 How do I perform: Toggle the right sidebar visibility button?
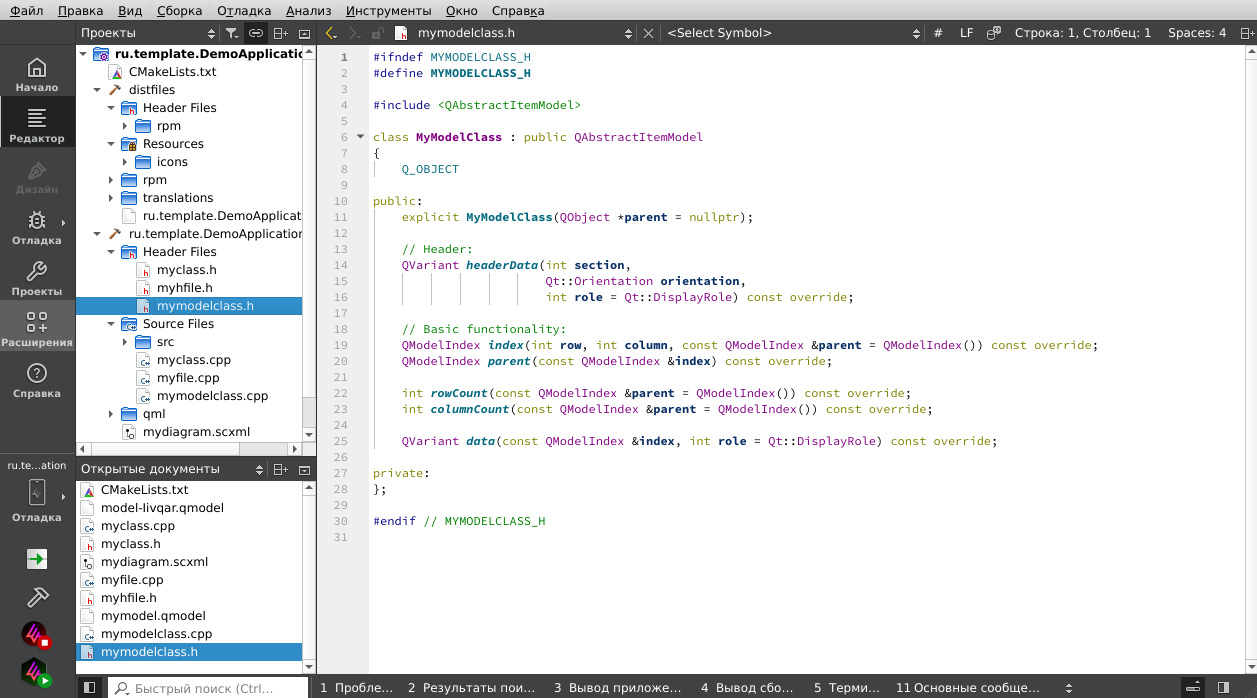(x=1223, y=688)
